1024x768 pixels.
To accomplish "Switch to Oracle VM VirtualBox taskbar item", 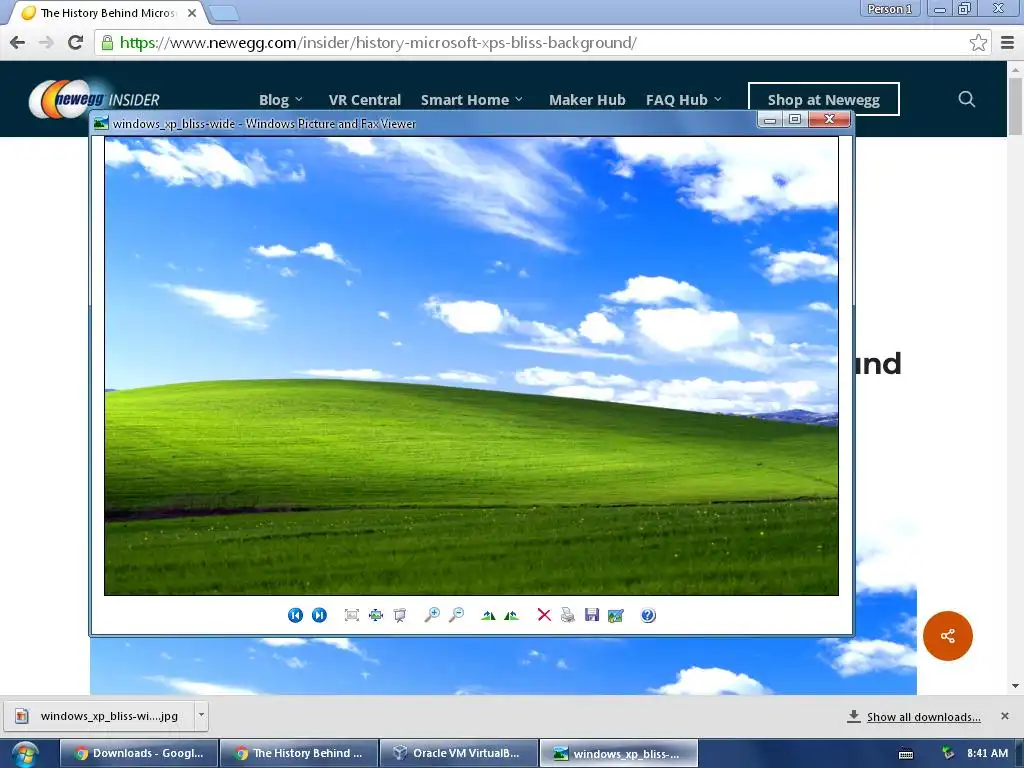I will 458,754.
